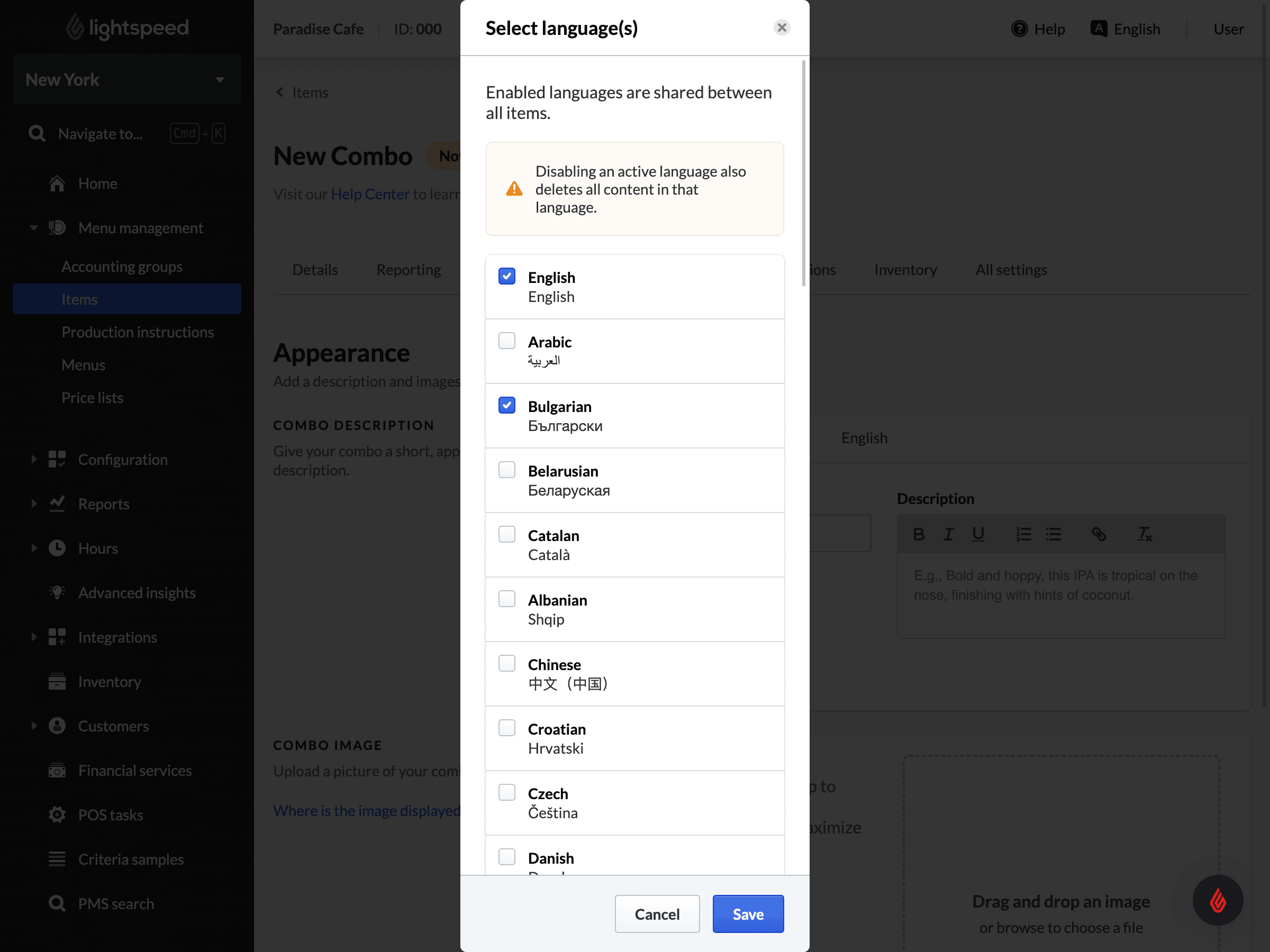Navigate to Integrations section
Screen dimensions: 1270x952
[x=118, y=637]
